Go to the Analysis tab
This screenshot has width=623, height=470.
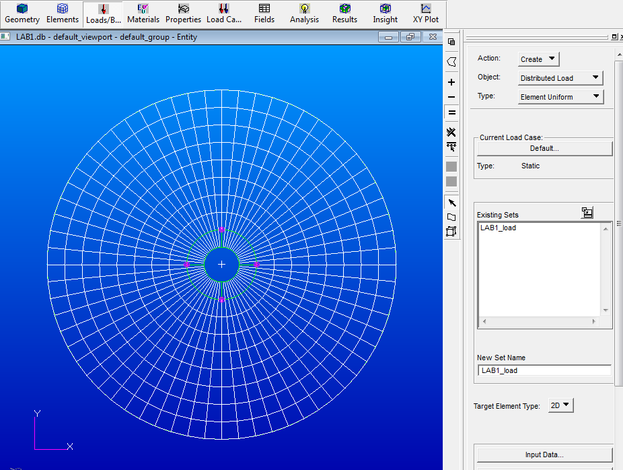coord(304,13)
